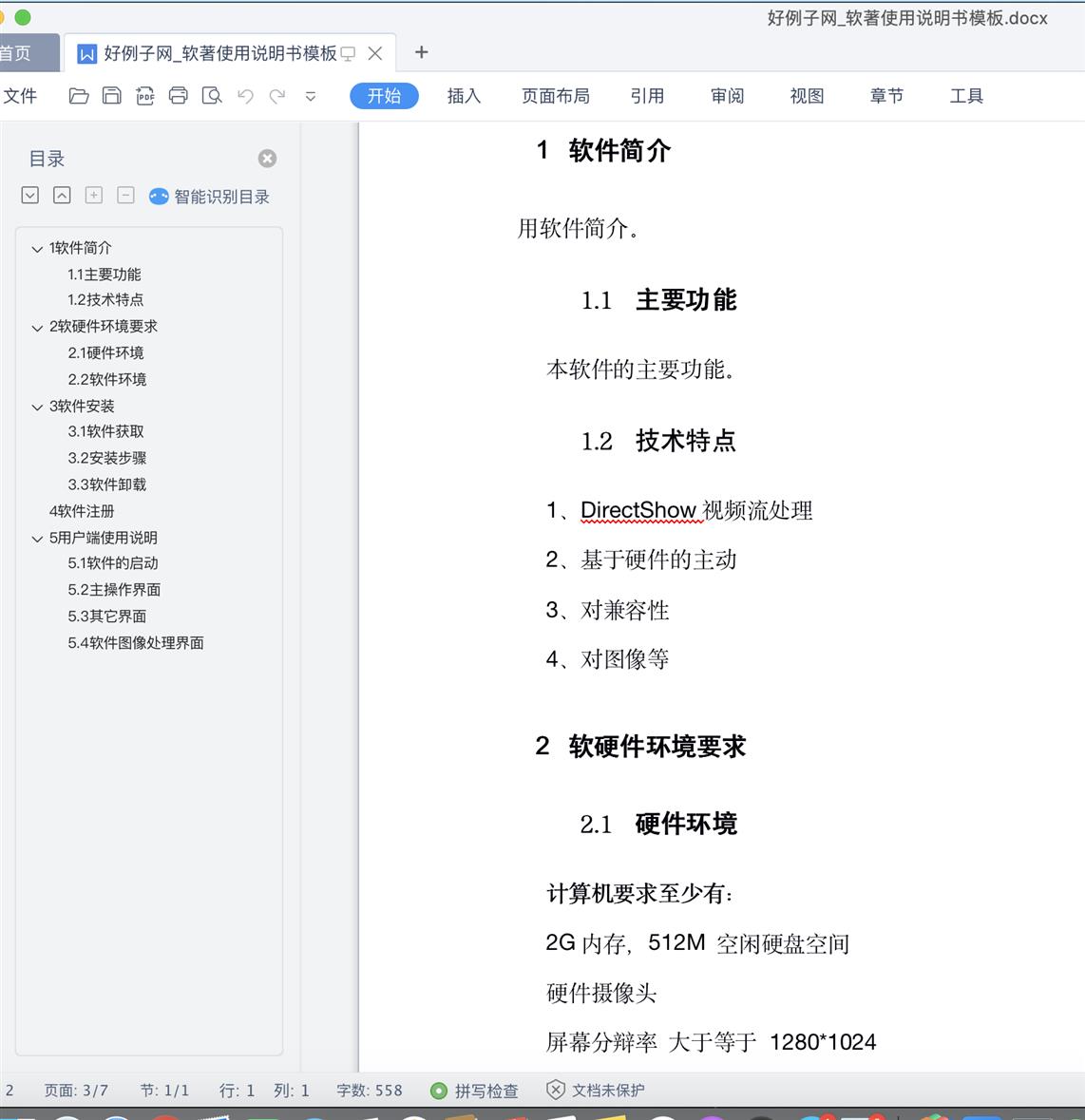Open print preview with the magnifier icon
Screen dimensions: 1085x1120
[x=212, y=96]
